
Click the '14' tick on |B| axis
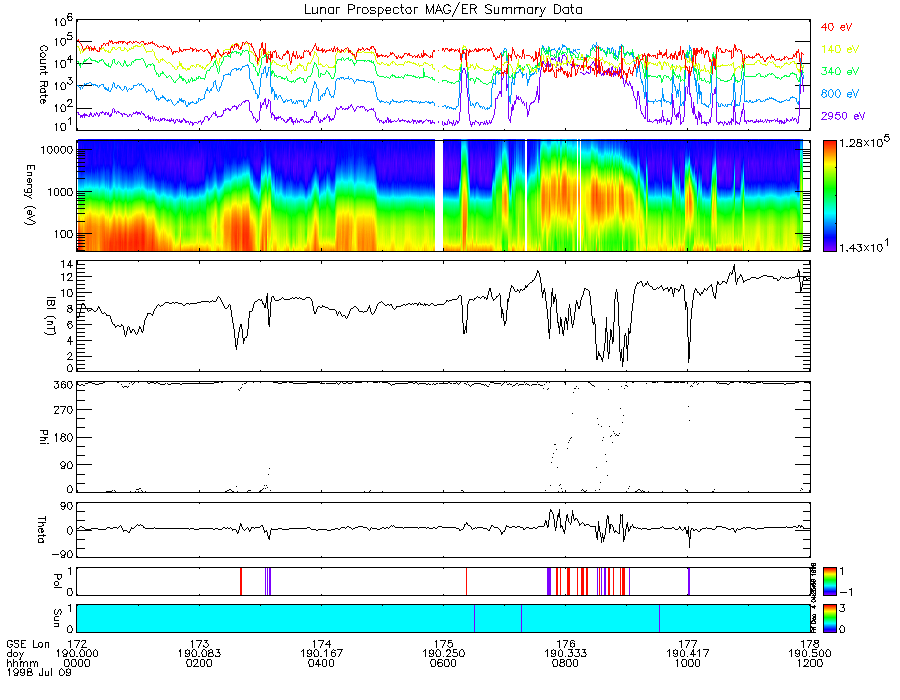67,265
